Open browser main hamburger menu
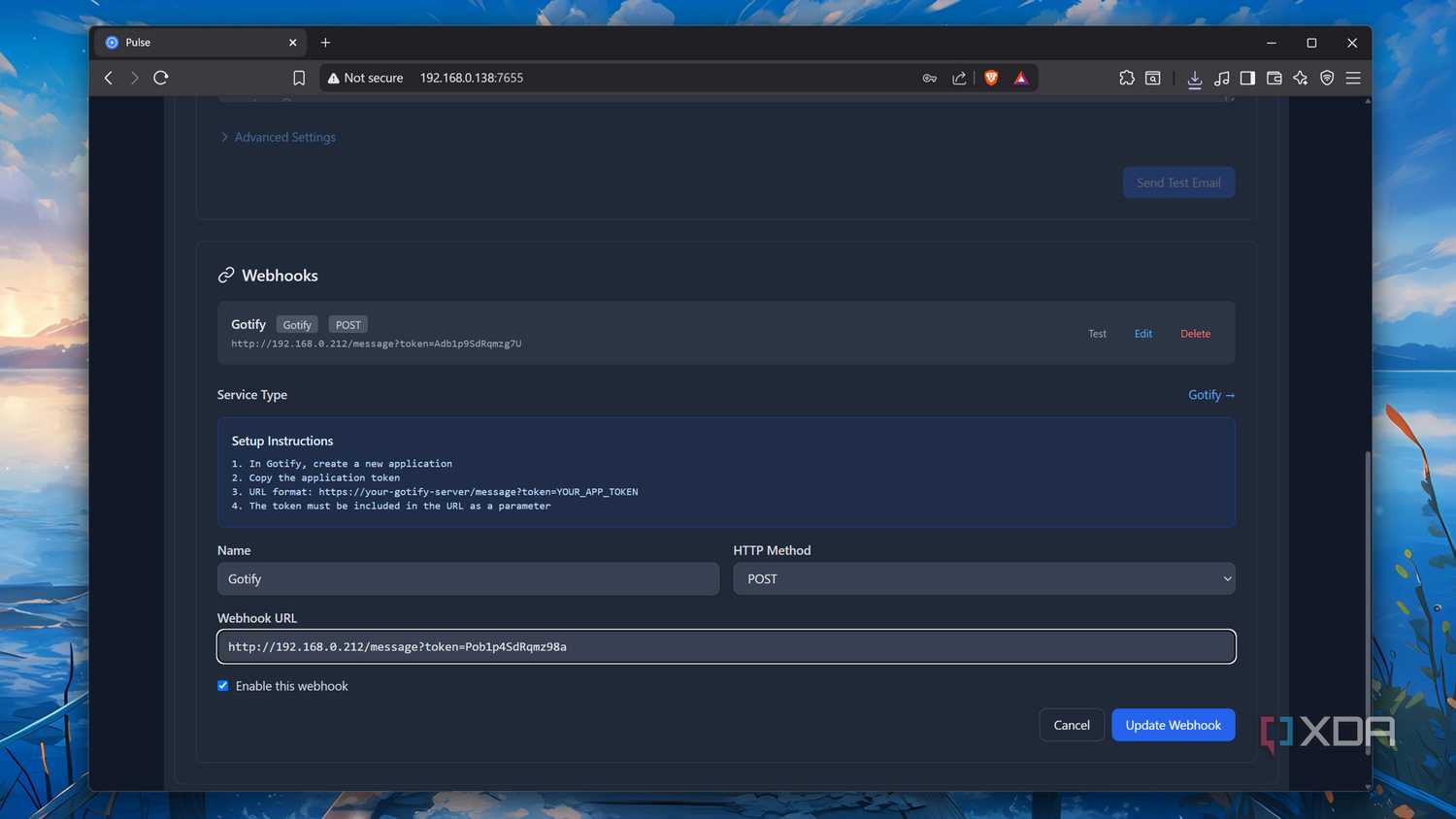The image size is (1456, 819). point(1353,78)
